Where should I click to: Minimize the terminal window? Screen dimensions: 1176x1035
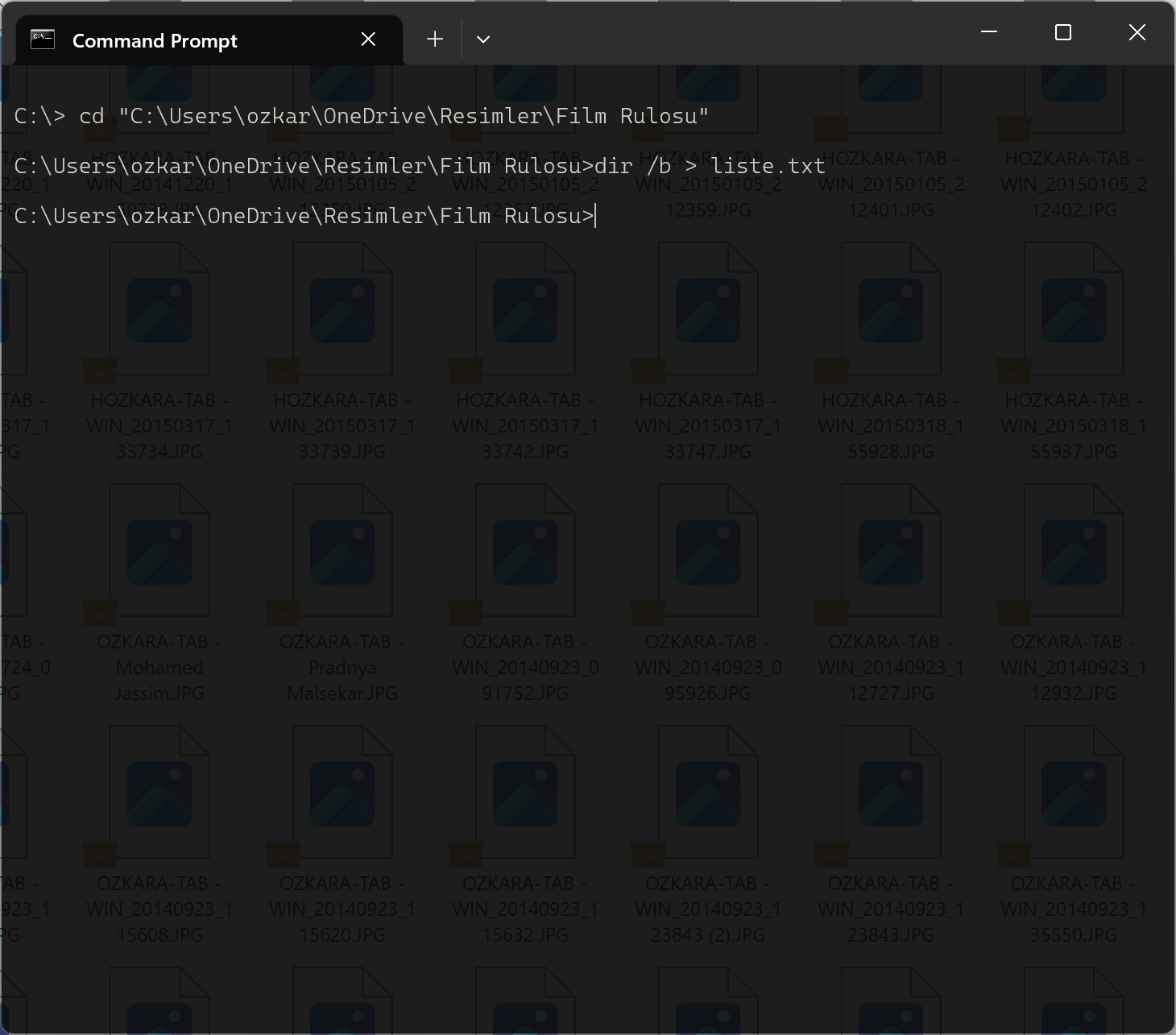click(x=989, y=32)
